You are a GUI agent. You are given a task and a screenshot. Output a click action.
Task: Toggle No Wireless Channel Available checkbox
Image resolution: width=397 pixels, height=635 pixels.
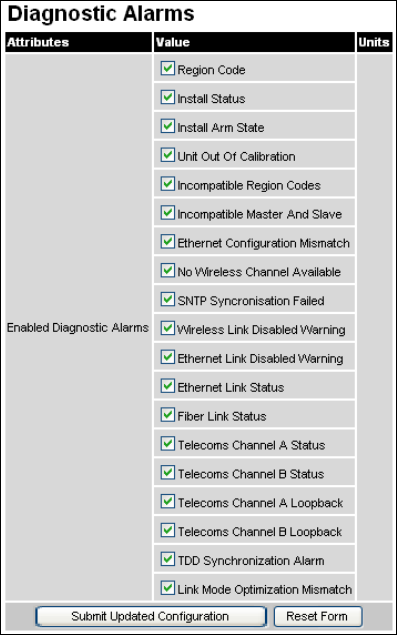pos(167,271)
